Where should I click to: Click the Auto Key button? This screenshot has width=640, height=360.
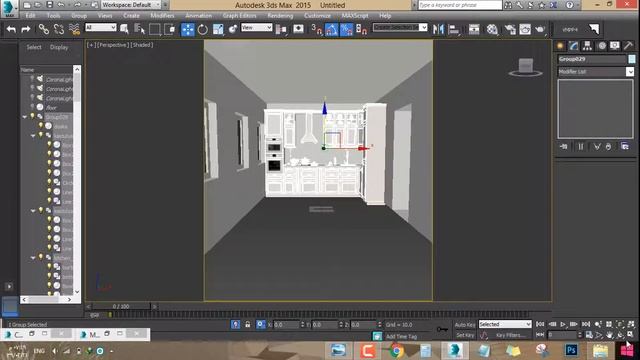465,325
